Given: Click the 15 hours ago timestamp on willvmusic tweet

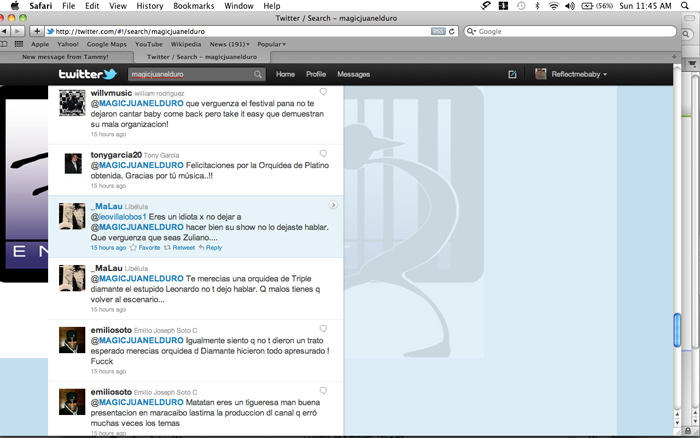Looking at the screenshot, I should (x=108, y=134).
